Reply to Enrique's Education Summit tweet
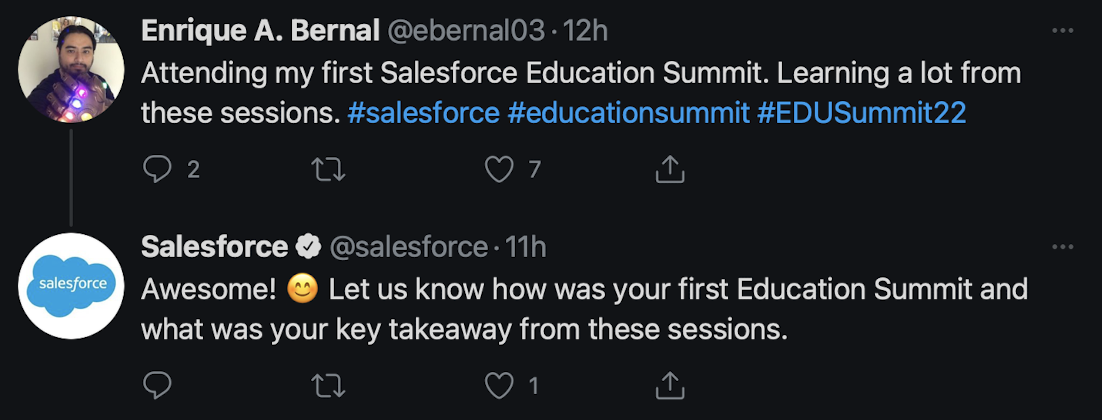 (x=158, y=170)
